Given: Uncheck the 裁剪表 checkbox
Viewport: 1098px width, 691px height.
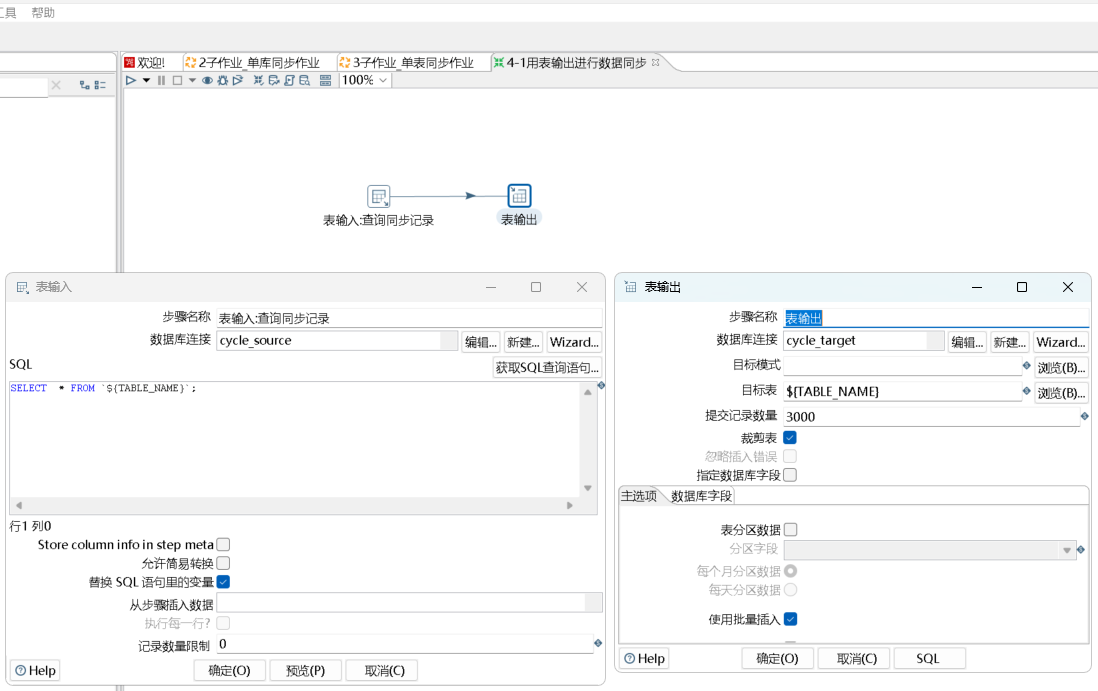Looking at the screenshot, I should (790, 438).
